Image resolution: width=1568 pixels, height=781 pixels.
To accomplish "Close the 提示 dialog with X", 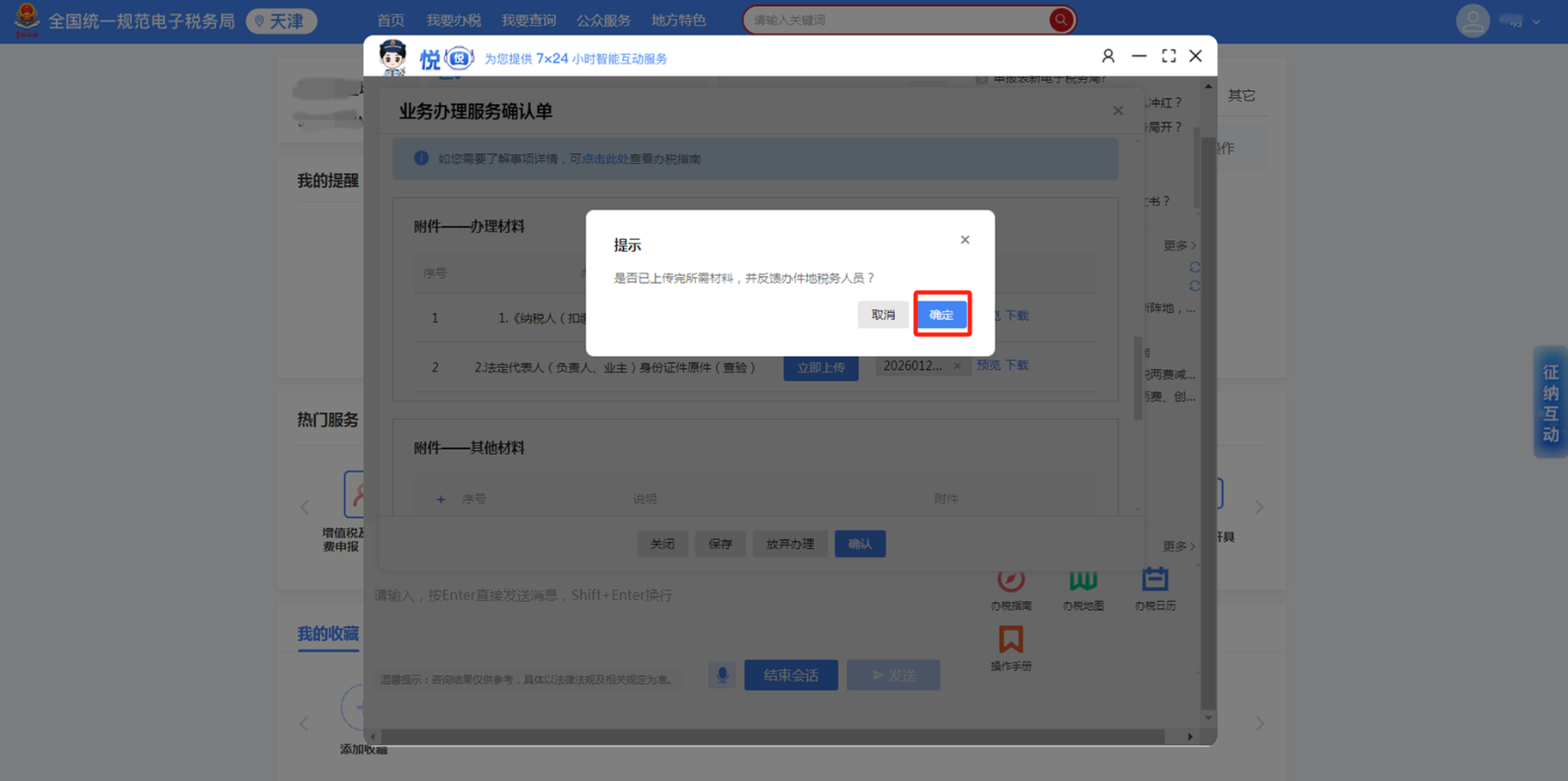I will [x=965, y=240].
